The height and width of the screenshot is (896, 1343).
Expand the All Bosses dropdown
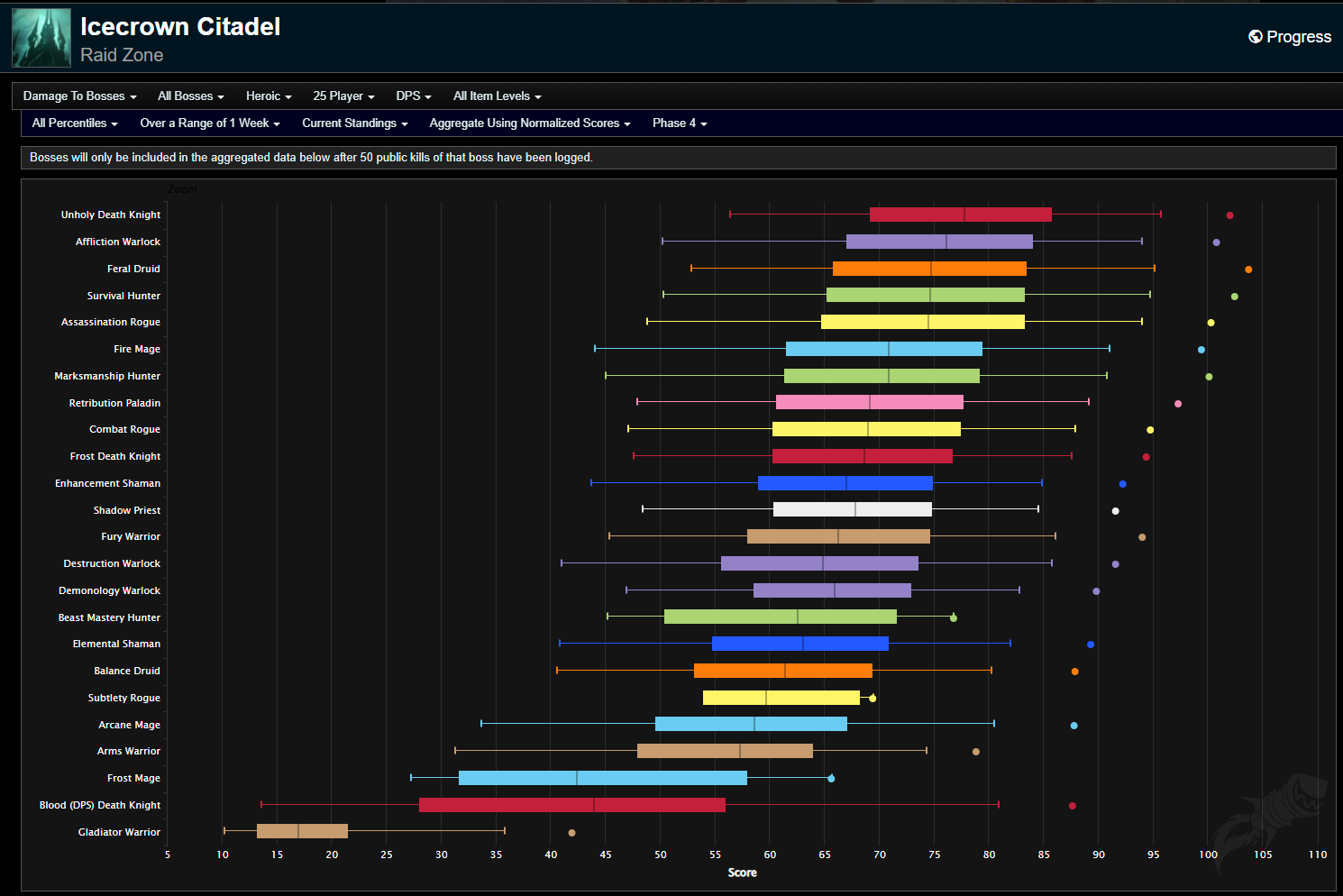coord(190,96)
